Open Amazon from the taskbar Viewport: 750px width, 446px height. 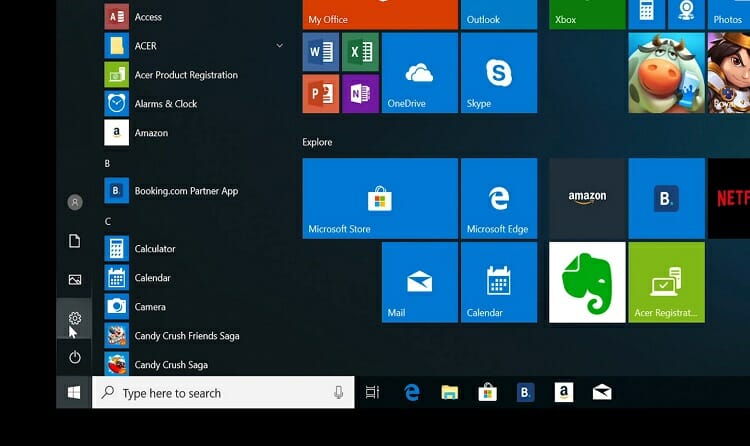coord(563,392)
